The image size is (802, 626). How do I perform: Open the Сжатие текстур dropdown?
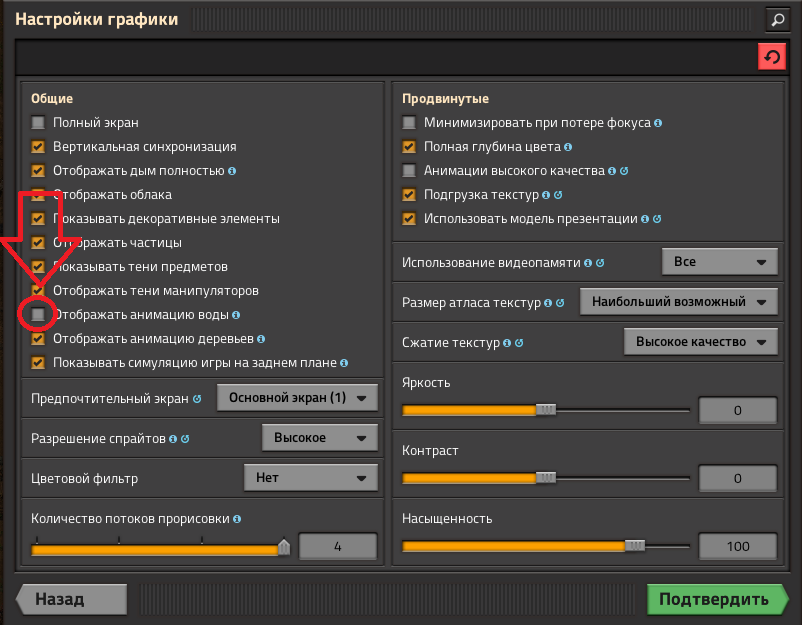700,342
